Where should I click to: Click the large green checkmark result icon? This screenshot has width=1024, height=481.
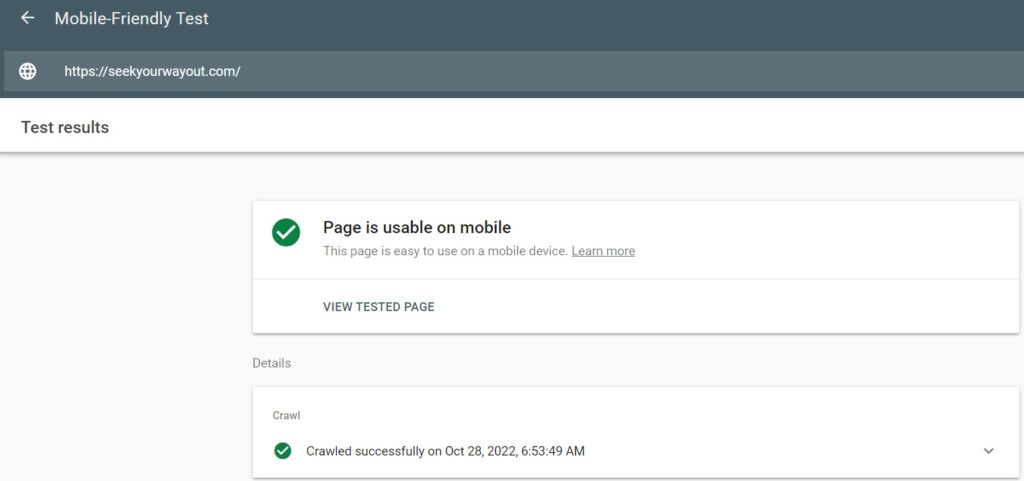pos(286,232)
